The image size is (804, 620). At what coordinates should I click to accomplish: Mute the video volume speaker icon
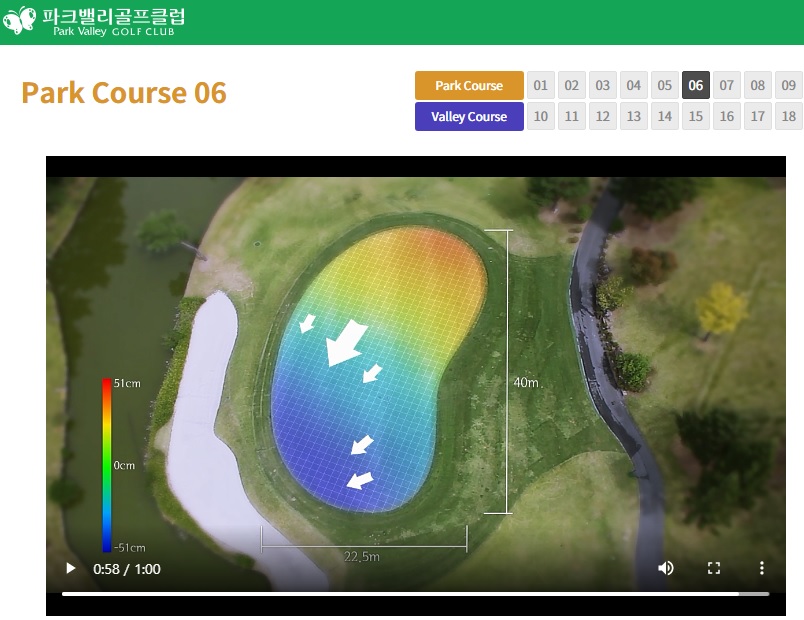click(x=666, y=568)
